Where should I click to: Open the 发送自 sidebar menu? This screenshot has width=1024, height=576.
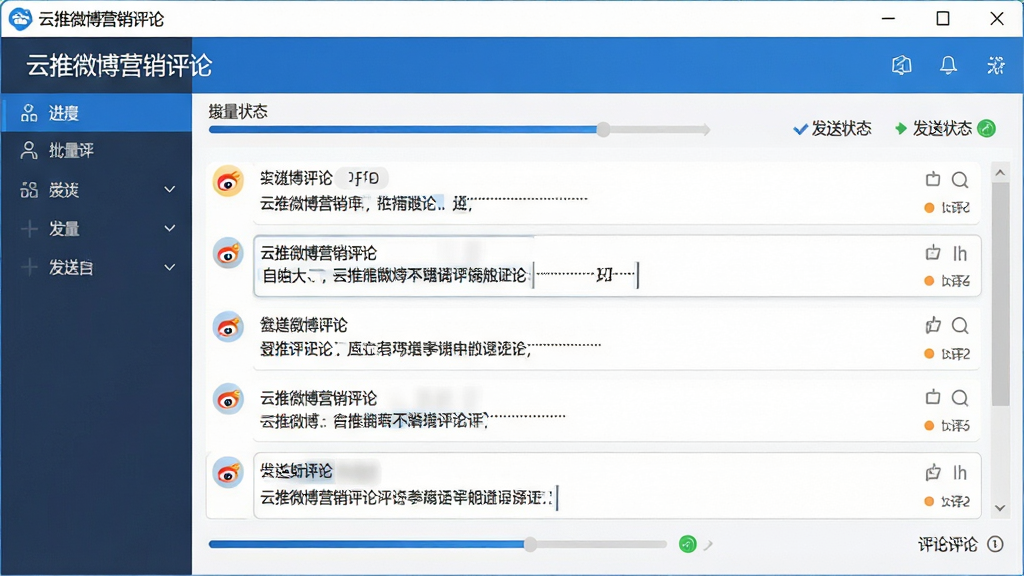[97, 267]
